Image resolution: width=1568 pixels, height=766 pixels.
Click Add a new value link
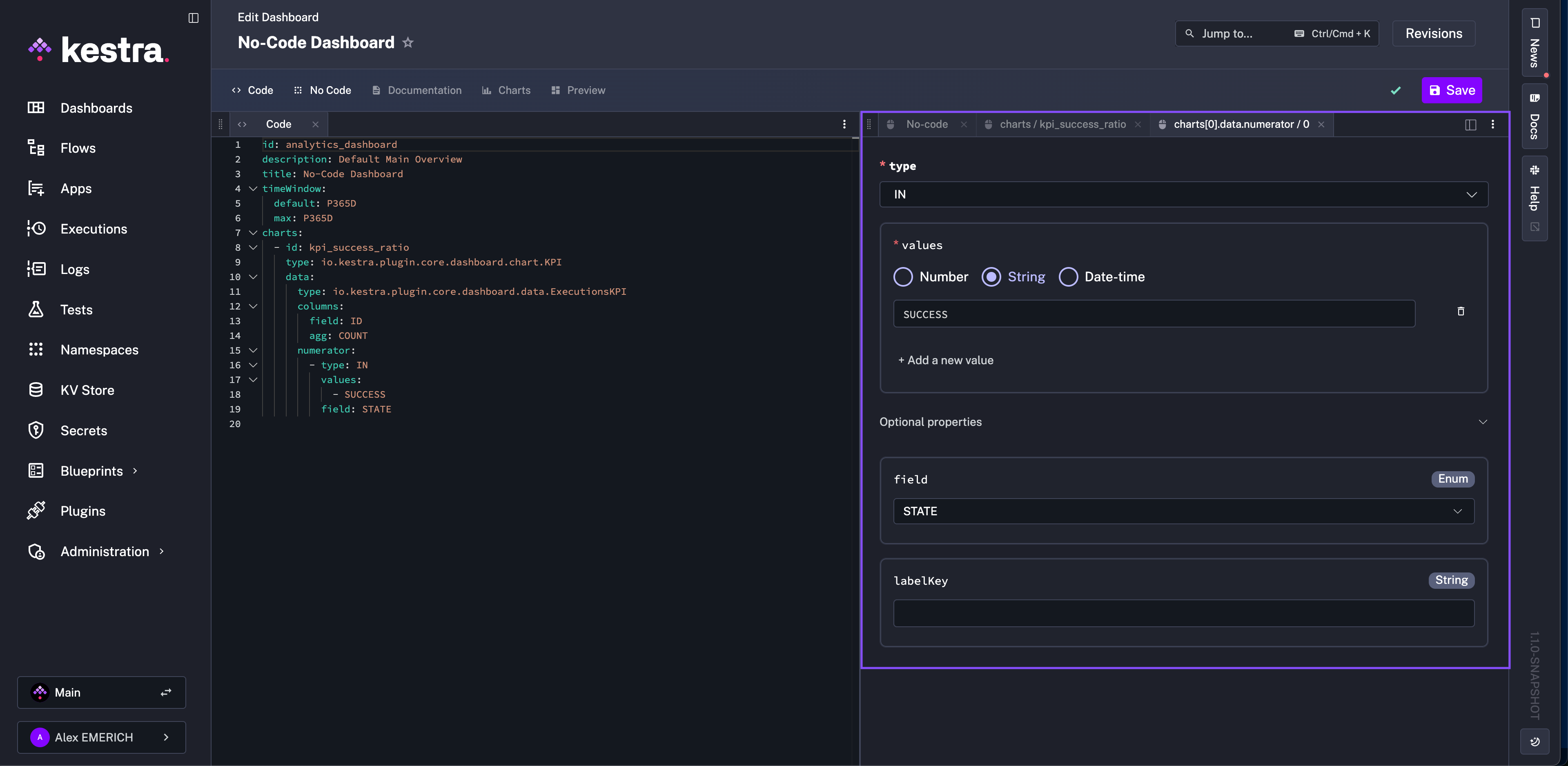[946, 361]
